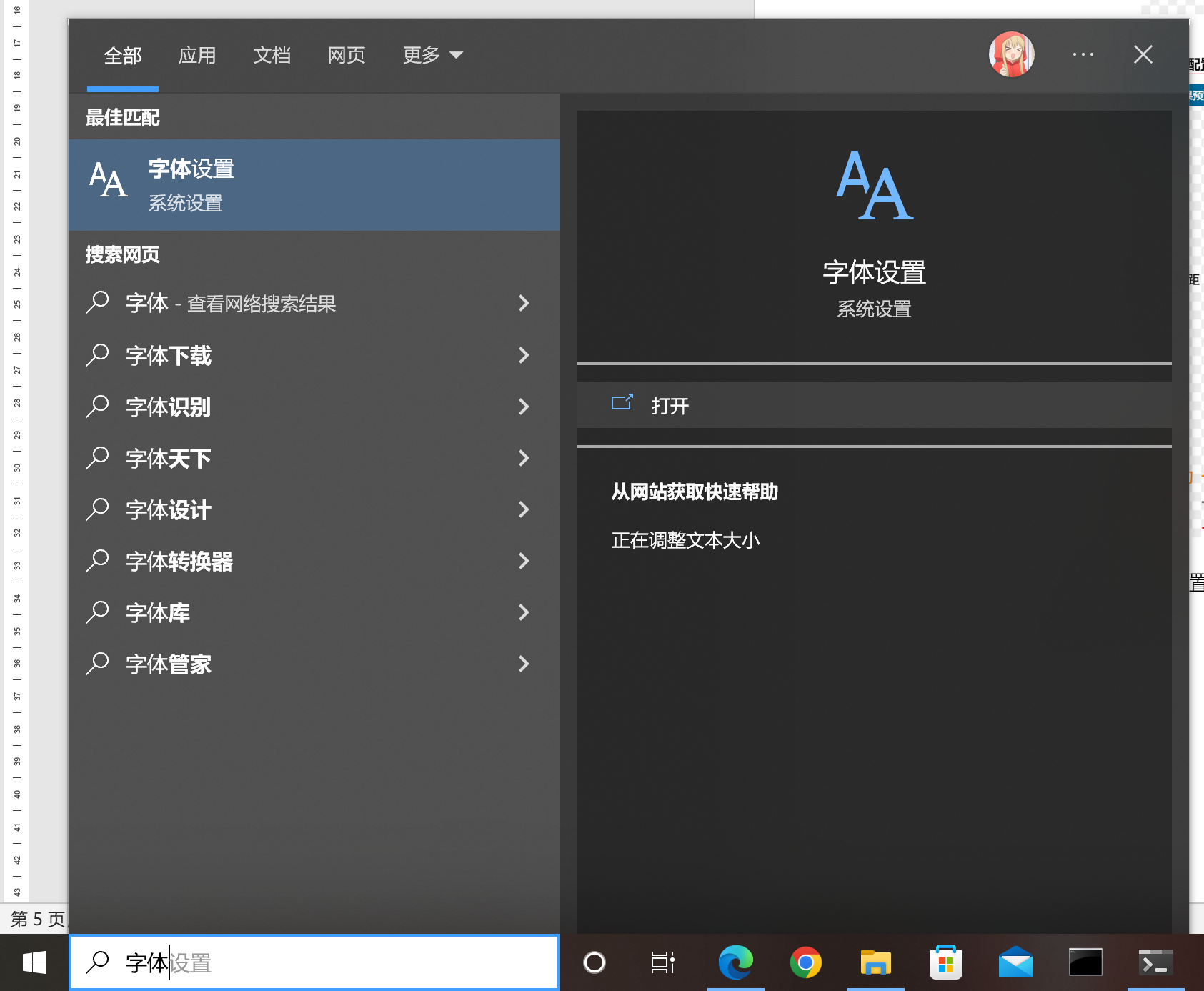Open the three-dot options menu
The image size is (1204, 991).
(x=1083, y=55)
